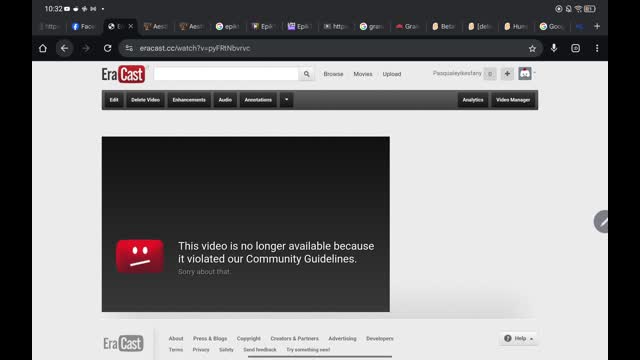Bookmark the page with the star icon
This screenshot has width=640, height=360.
(x=532, y=49)
